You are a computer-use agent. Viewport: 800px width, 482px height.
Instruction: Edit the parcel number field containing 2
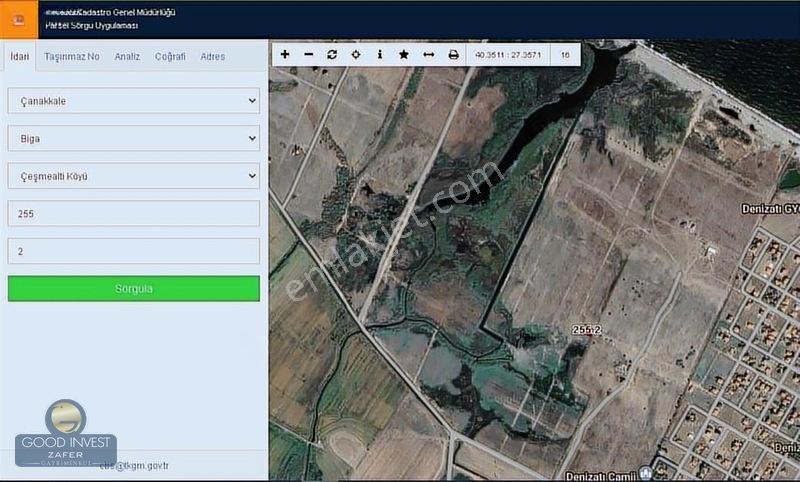[134, 251]
